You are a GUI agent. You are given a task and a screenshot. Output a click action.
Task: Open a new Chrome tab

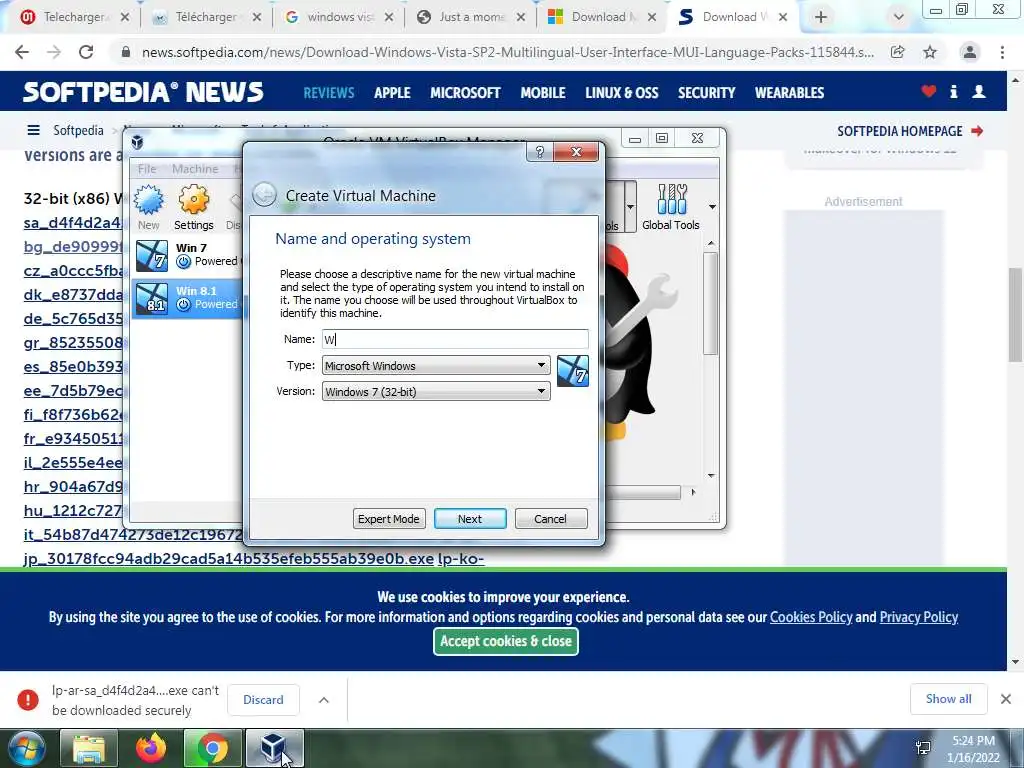click(821, 18)
